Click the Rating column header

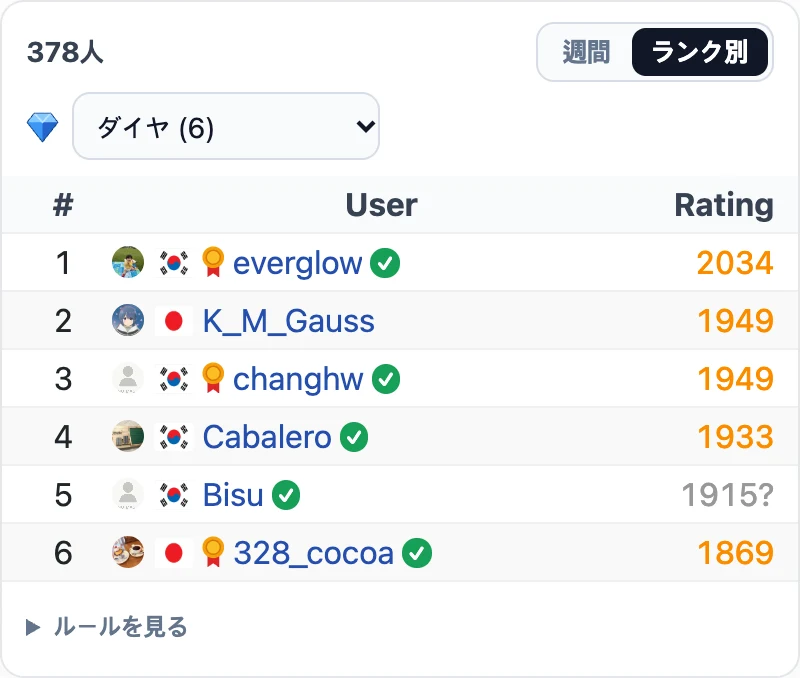[x=723, y=205]
